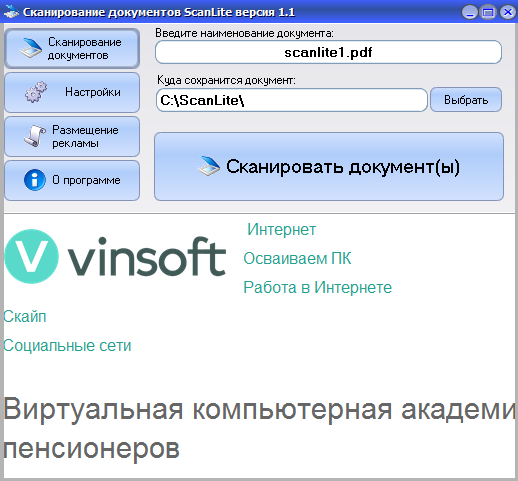518x481 pixels.
Task: Open the Скайп link
Action: pos(25,317)
